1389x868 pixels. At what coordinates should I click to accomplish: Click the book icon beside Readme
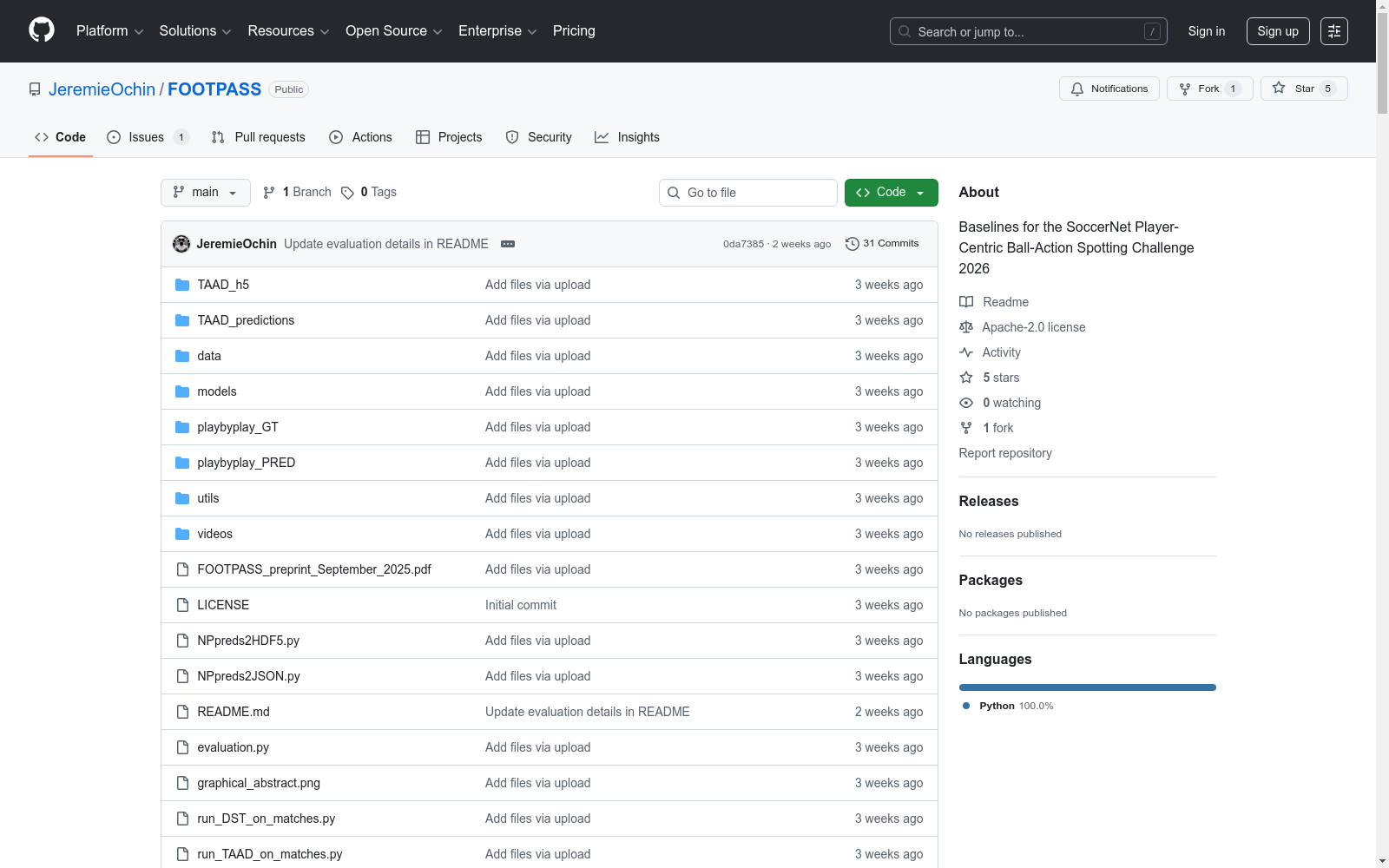(966, 302)
